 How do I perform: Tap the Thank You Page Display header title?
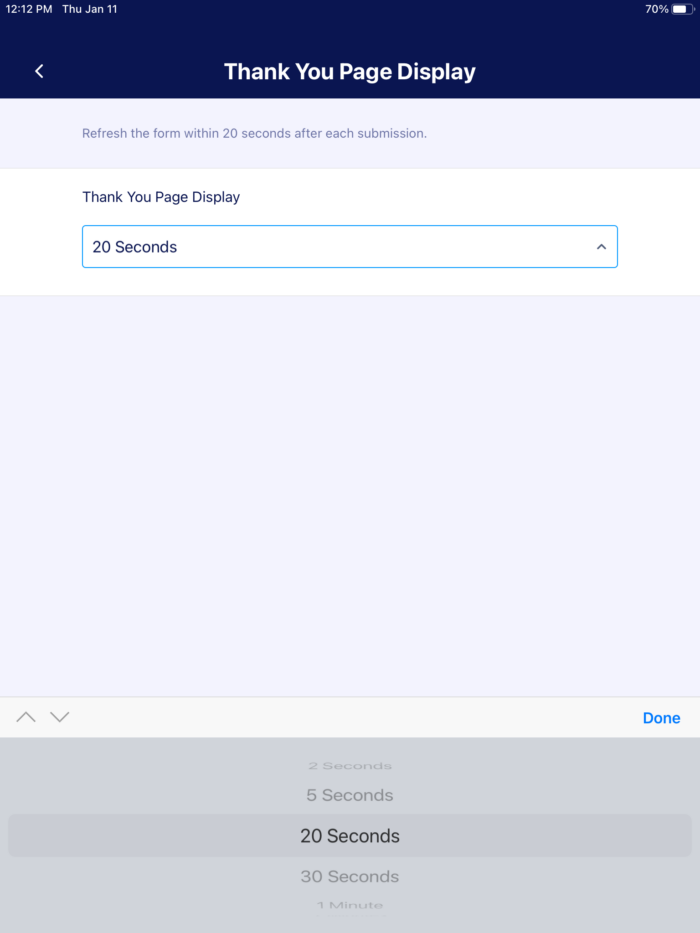350,72
